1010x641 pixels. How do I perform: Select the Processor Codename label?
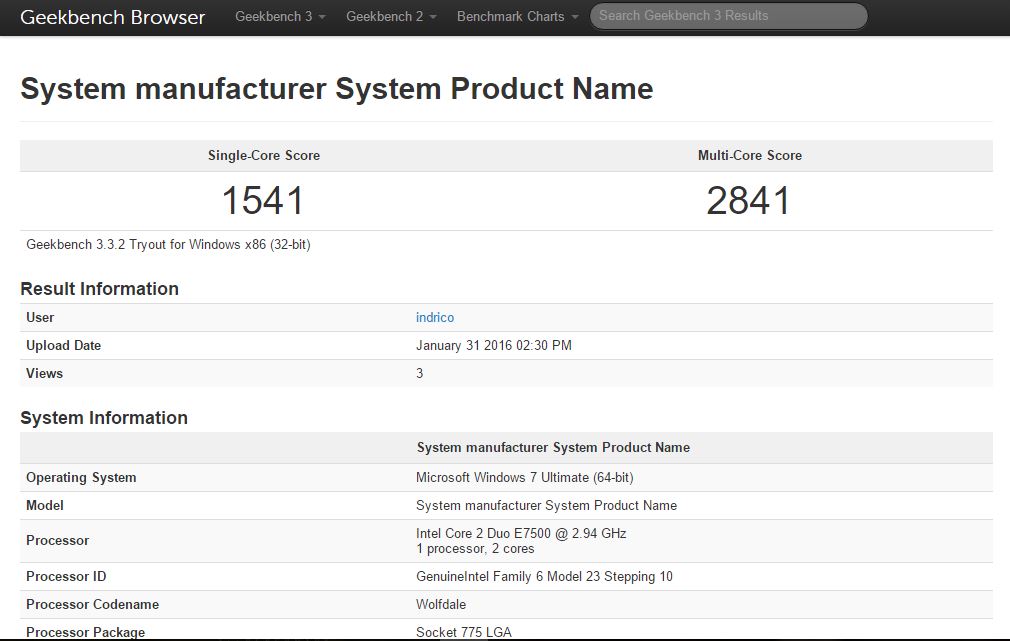click(92, 604)
